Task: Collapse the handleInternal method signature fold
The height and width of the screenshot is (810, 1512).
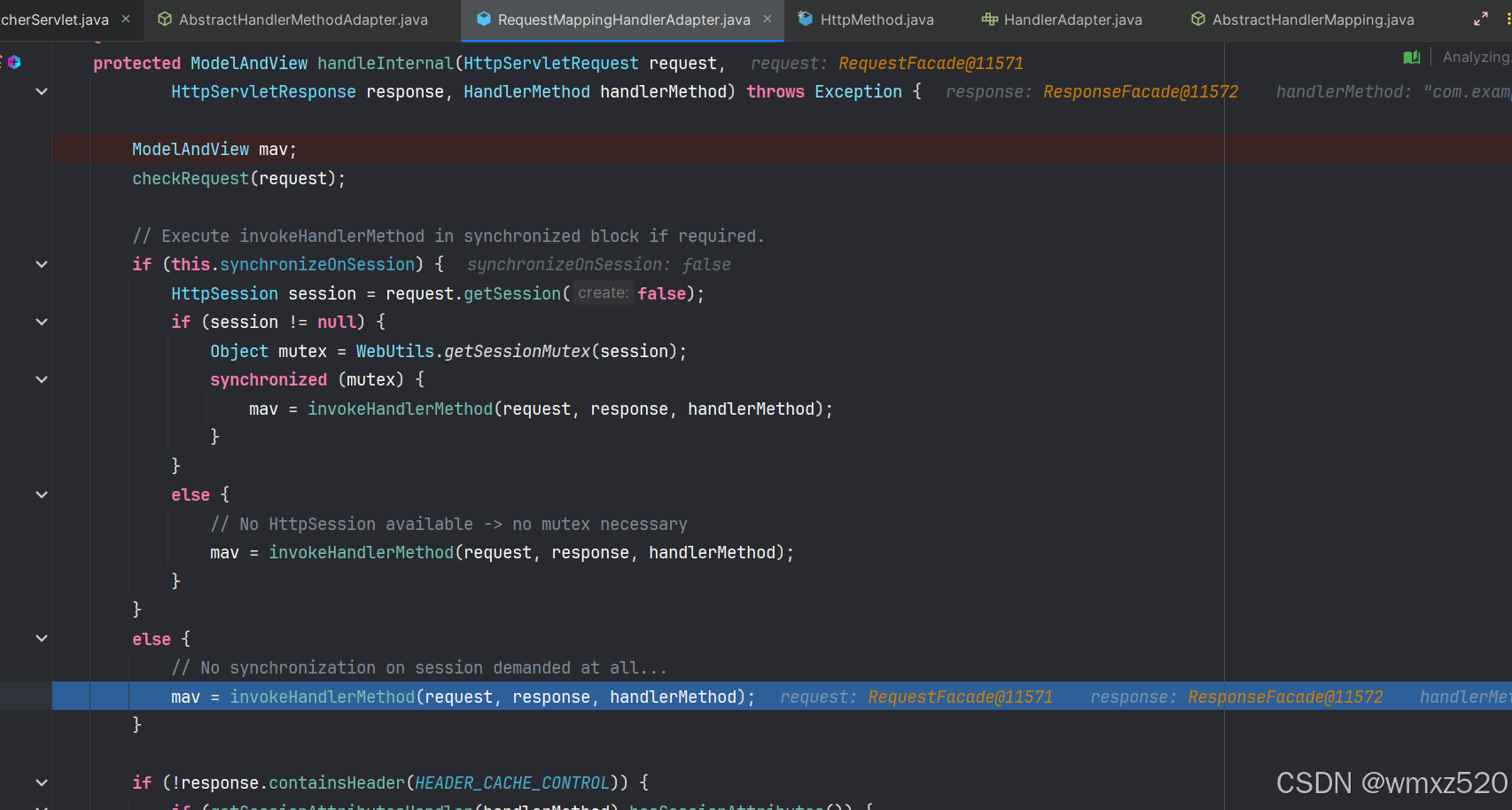Action: point(42,91)
